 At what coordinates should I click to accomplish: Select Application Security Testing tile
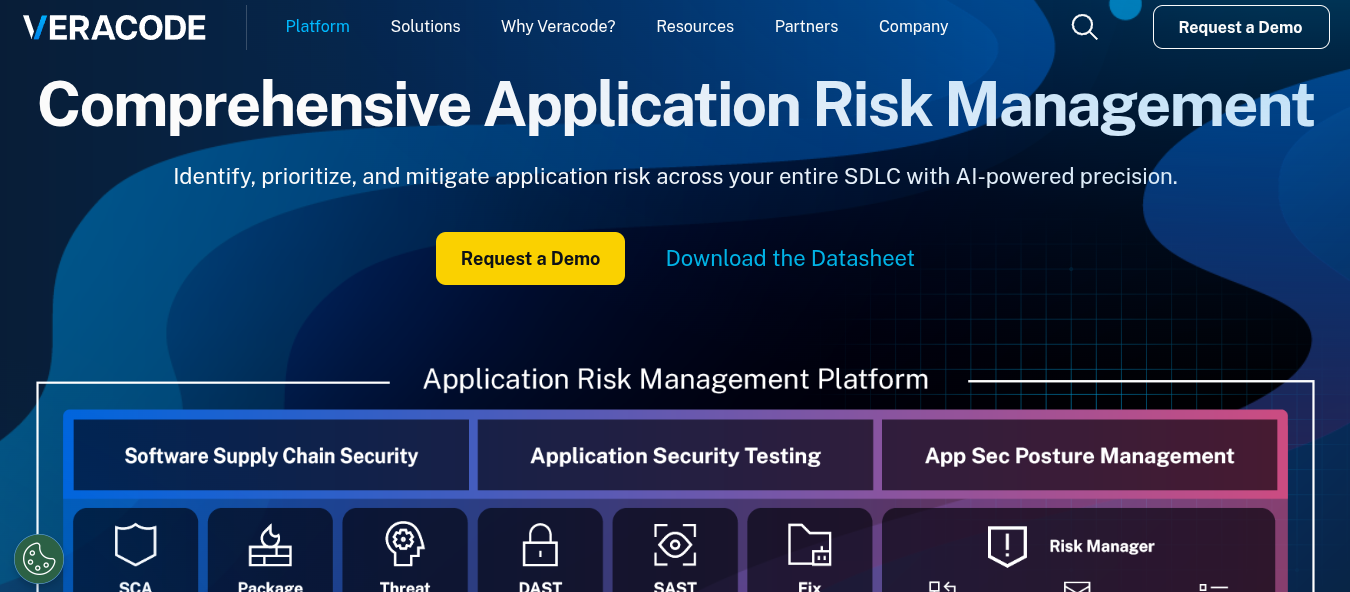(x=675, y=456)
